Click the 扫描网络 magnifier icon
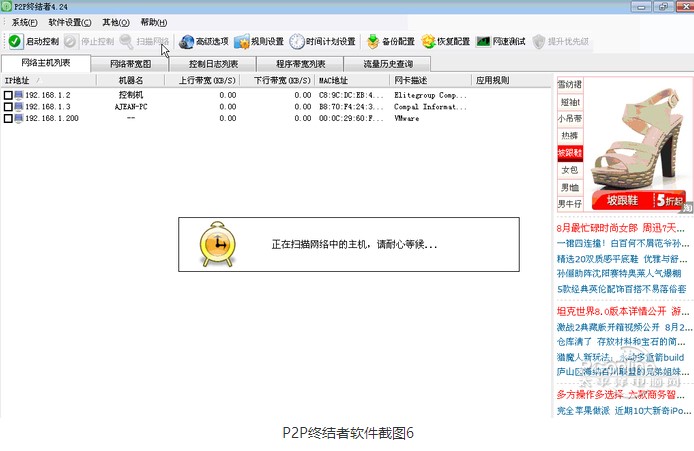Screen dimensions: 694x451 (x=126, y=41)
